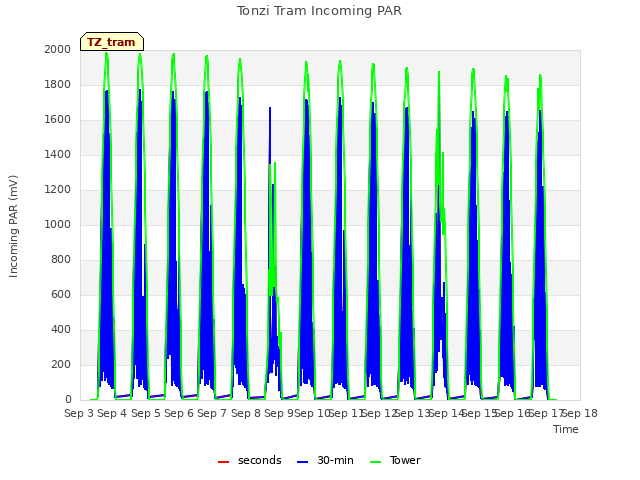Click the Sep 4 x-axis tick label
640x480 pixels.
pyautogui.click(x=112, y=413)
